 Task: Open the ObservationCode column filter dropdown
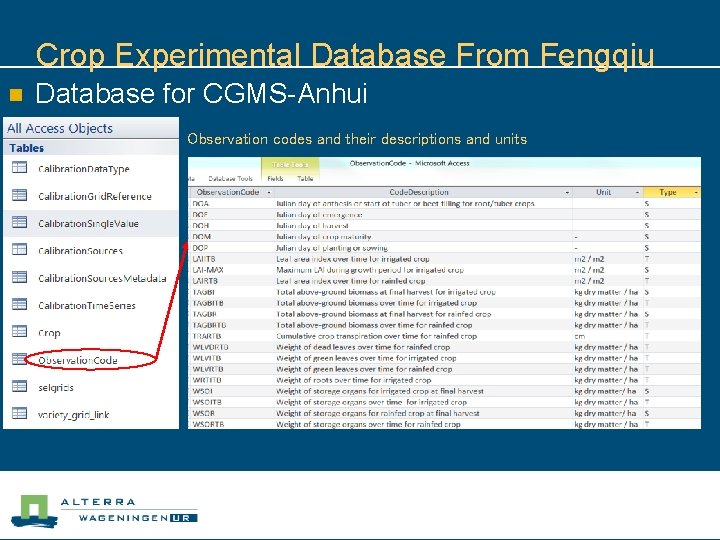(269, 192)
